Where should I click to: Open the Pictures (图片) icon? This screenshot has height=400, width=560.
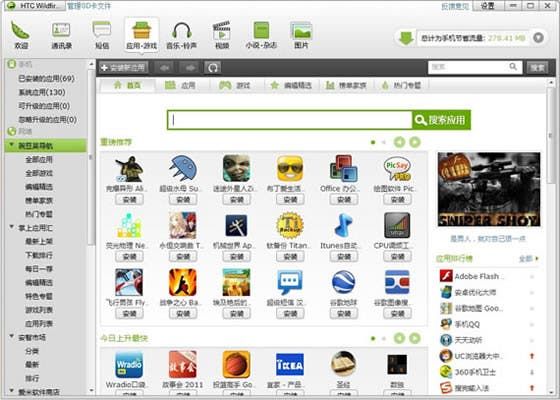[301, 30]
